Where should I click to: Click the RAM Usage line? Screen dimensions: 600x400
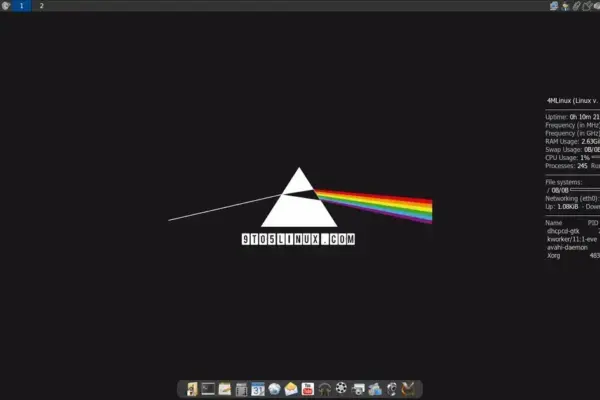tap(572, 142)
